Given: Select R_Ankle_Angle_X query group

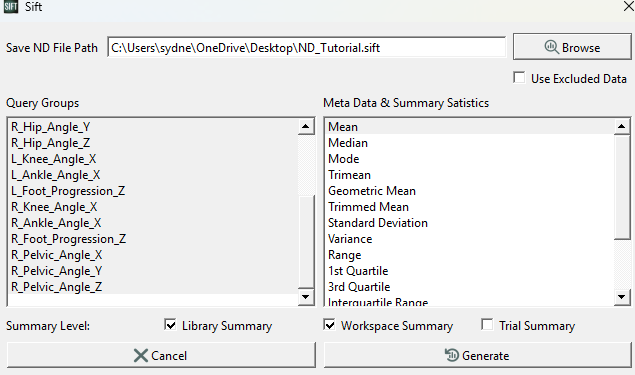Looking at the screenshot, I should (153, 223).
